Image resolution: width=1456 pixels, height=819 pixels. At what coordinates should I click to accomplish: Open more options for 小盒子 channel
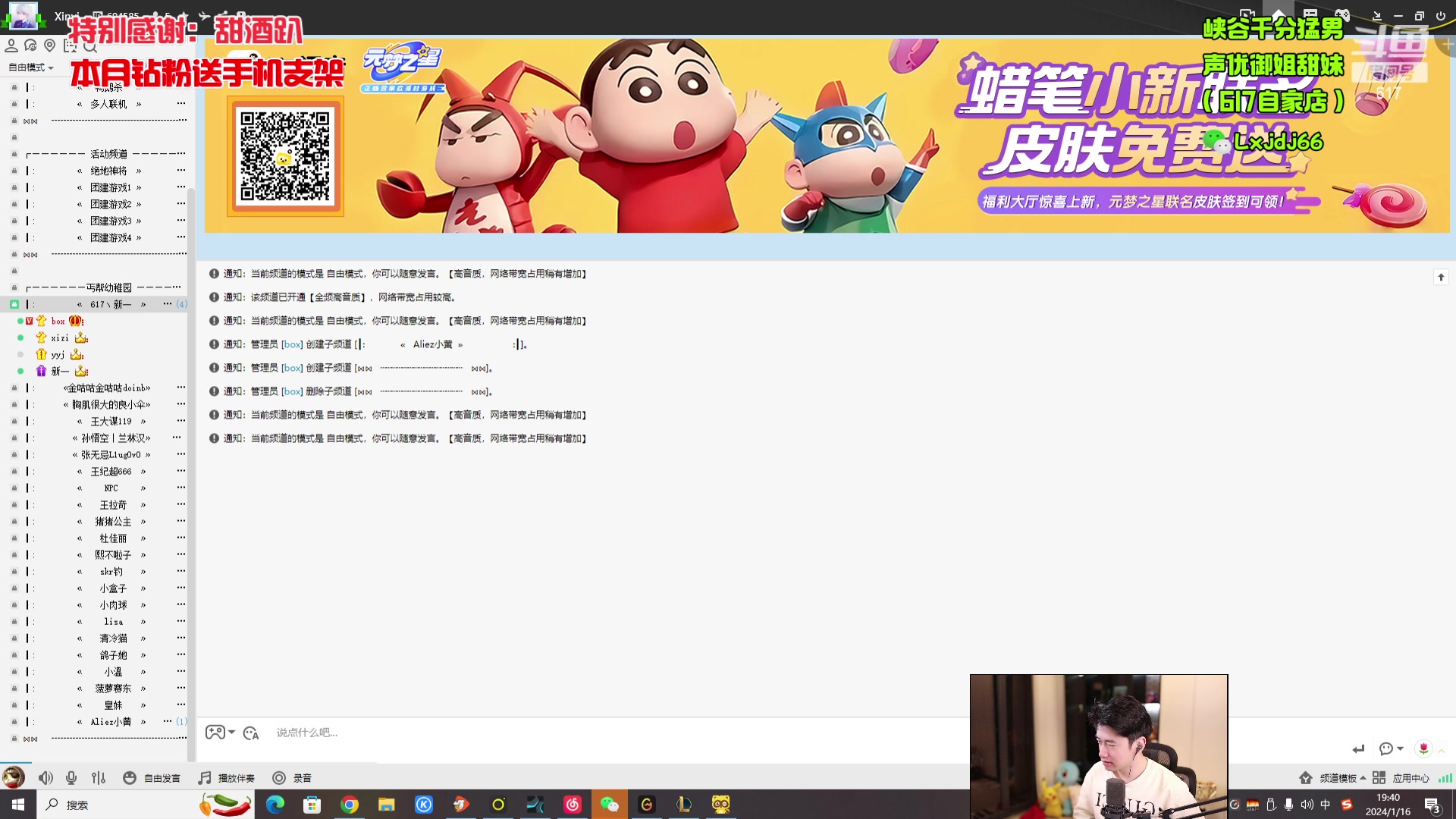(x=180, y=587)
